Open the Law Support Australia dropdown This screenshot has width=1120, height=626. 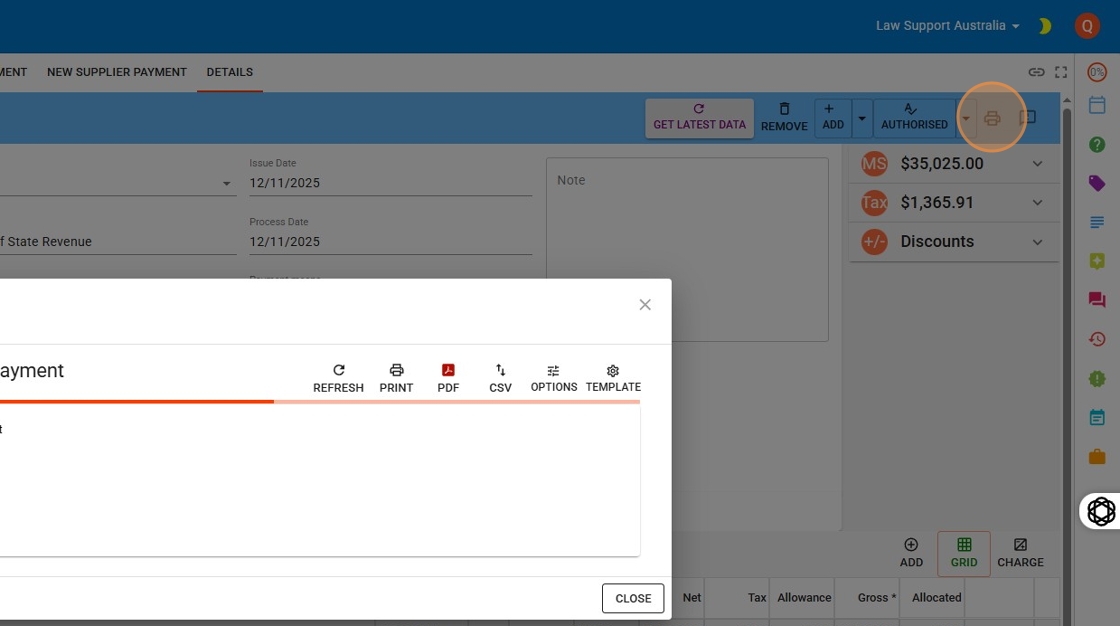coord(947,26)
